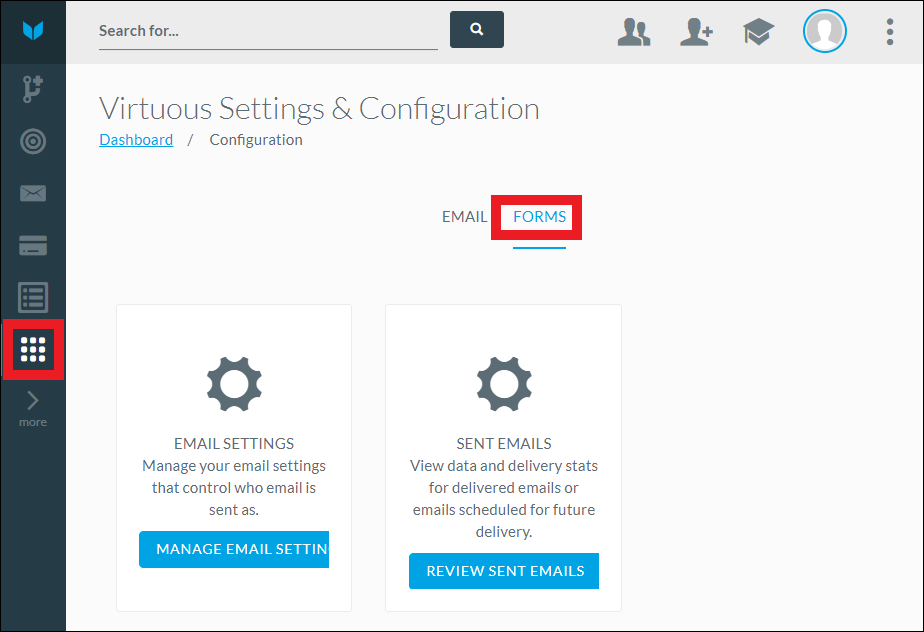
Task: Click the Manage Email Settings button
Action: coord(234,549)
